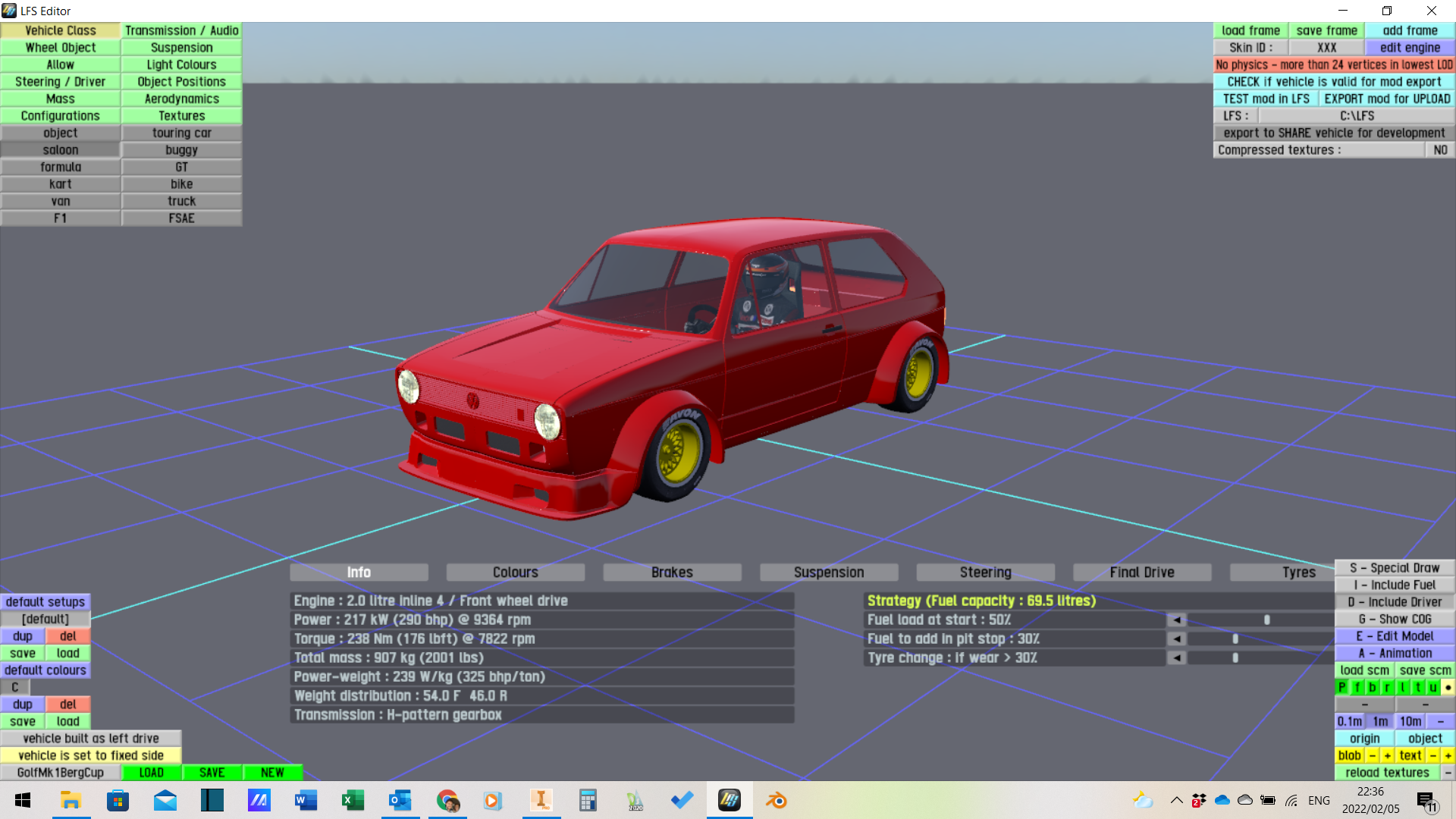Click the green SAVE button

tap(212, 773)
